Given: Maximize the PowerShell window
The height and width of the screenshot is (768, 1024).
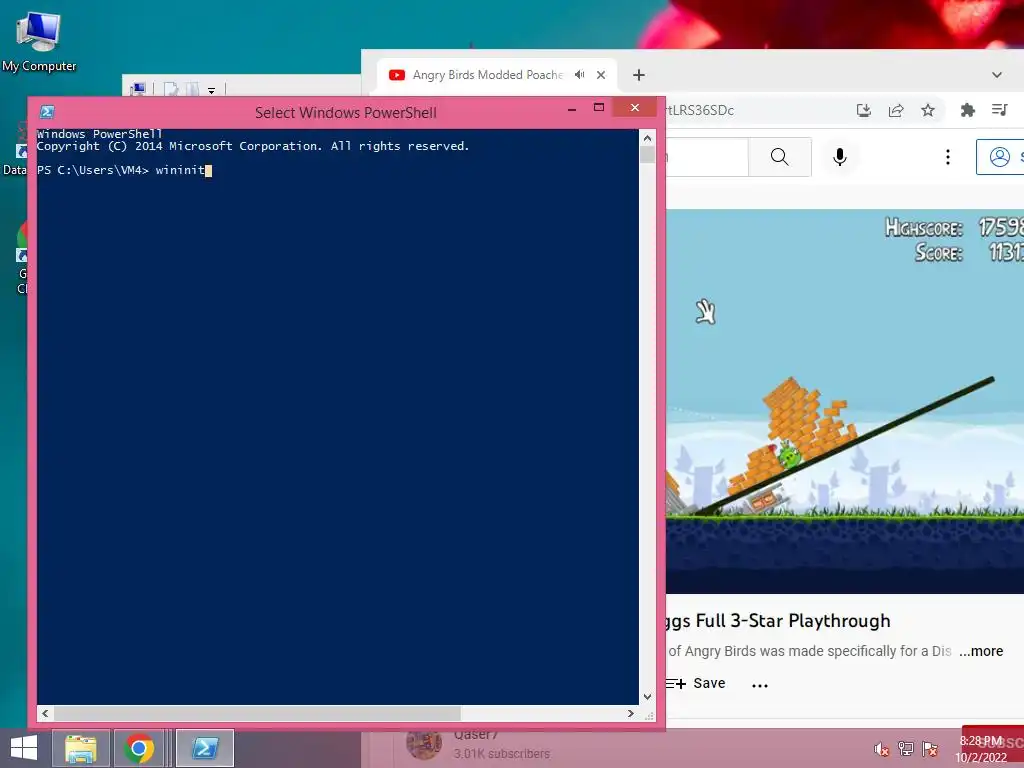Looking at the screenshot, I should 599,108.
